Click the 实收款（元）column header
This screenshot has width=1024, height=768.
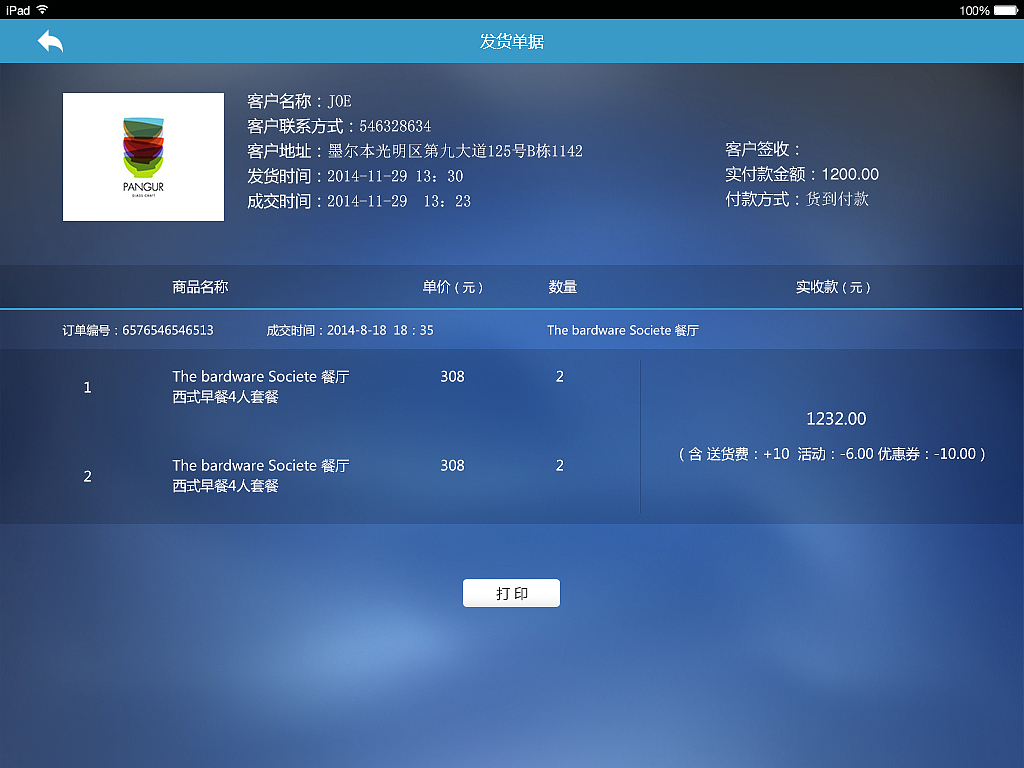(x=833, y=287)
